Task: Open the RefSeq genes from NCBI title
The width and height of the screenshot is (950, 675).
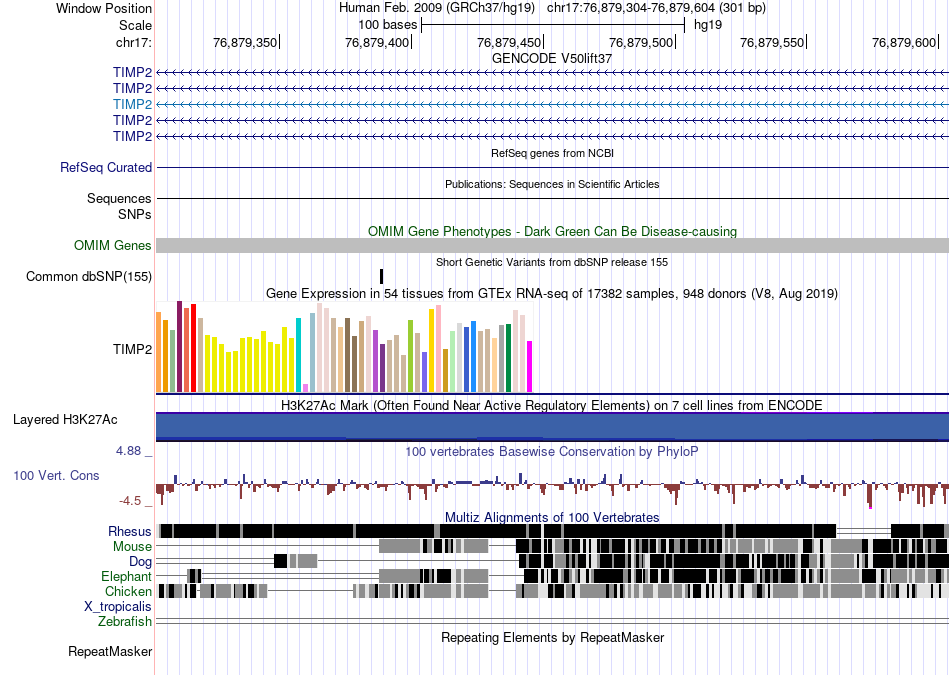Action: 552,153
